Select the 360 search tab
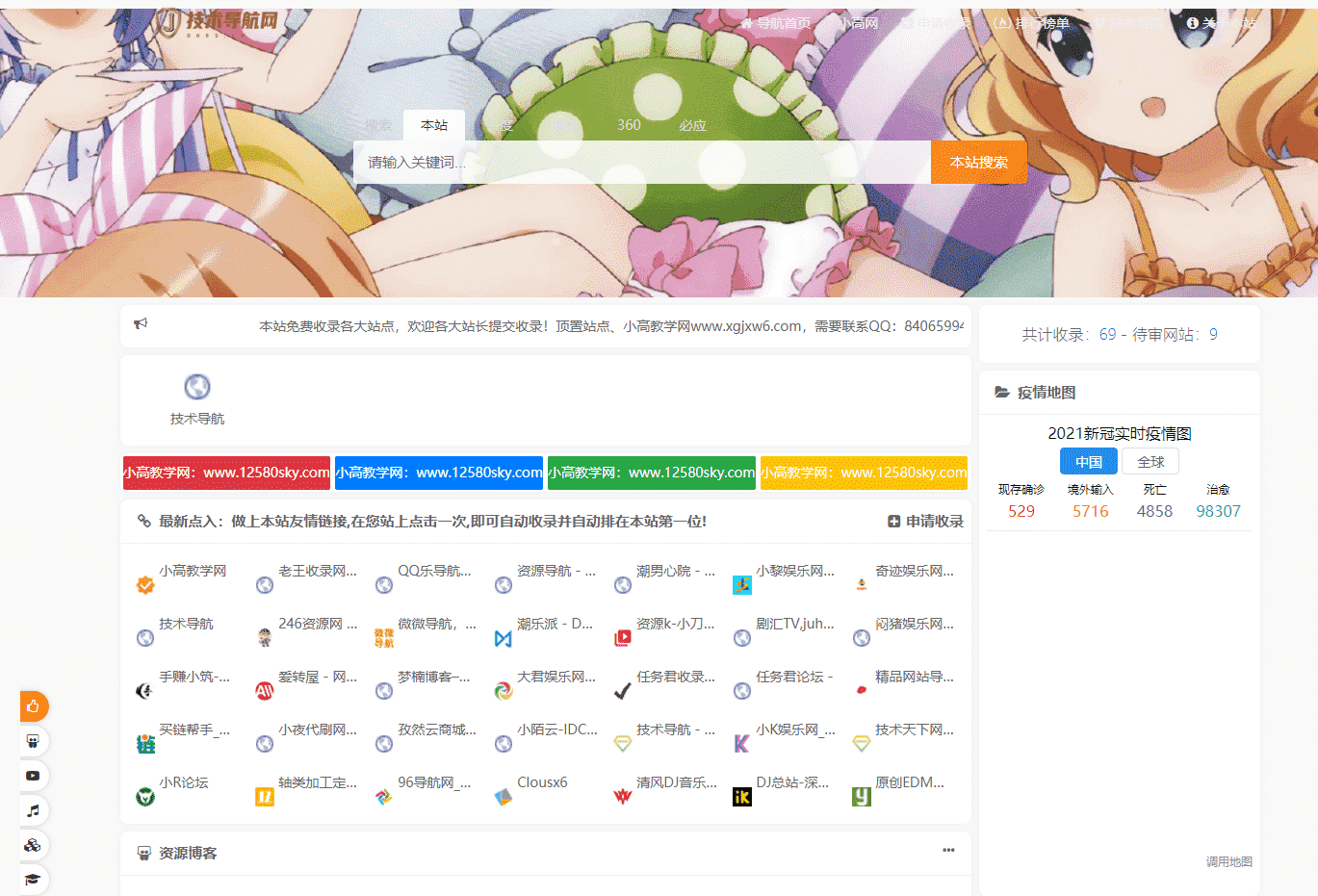The image size is (1318, 896). coord(629,125)
